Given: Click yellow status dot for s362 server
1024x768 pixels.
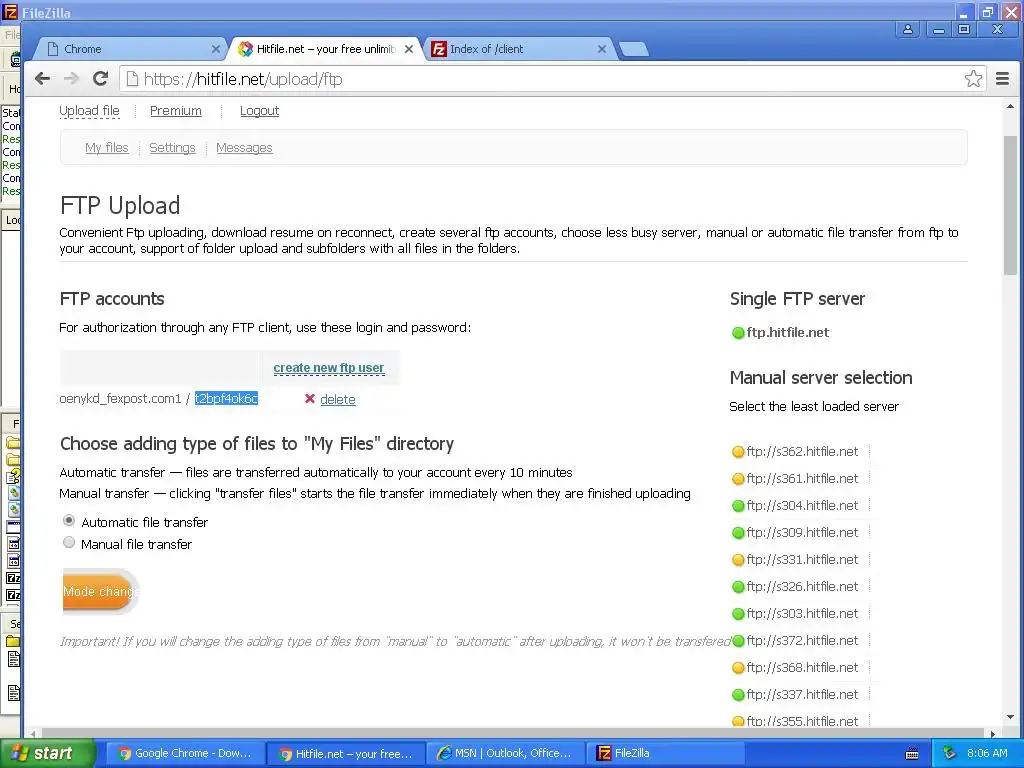Looking at the screenshot, I should coord(738,452).
